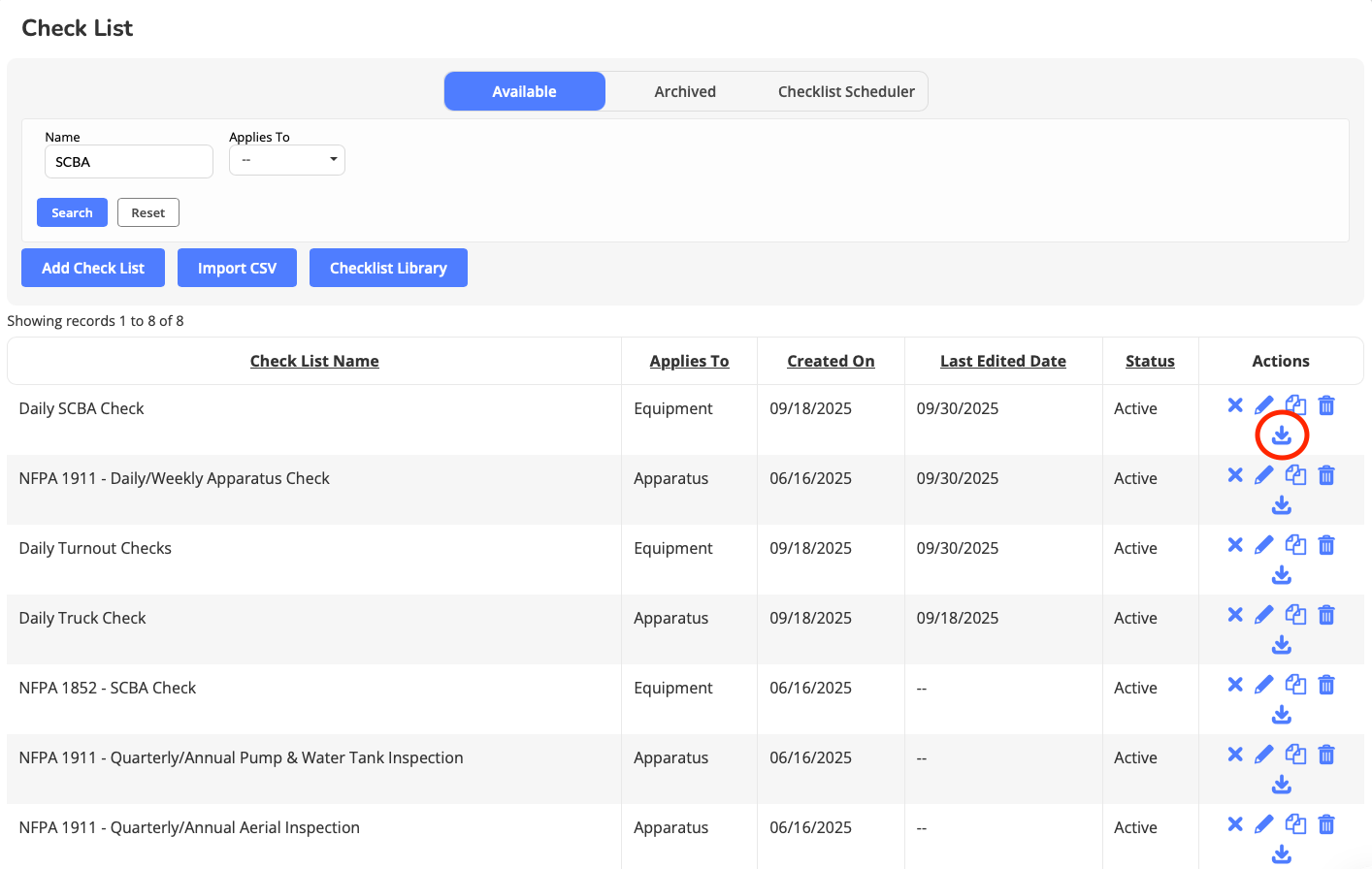Click X icon for Daily Truck Check

(x=1235, y=615)
